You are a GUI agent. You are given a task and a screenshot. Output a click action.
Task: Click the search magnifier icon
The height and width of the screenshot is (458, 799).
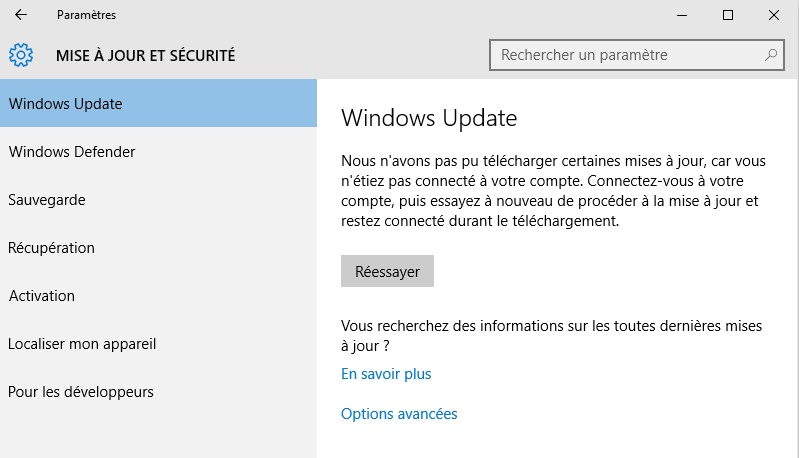[x=771, y=55]
